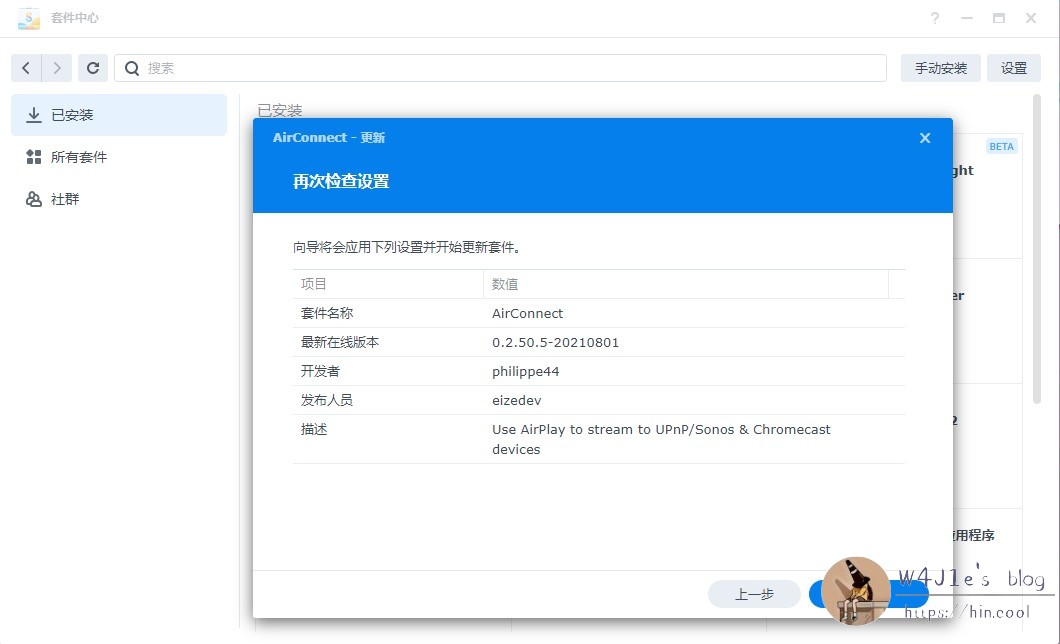Image resolution: width=1060 pixels, height=644 pixels.
Task: Open the help question mark icon
Action: tap(934, 17)
